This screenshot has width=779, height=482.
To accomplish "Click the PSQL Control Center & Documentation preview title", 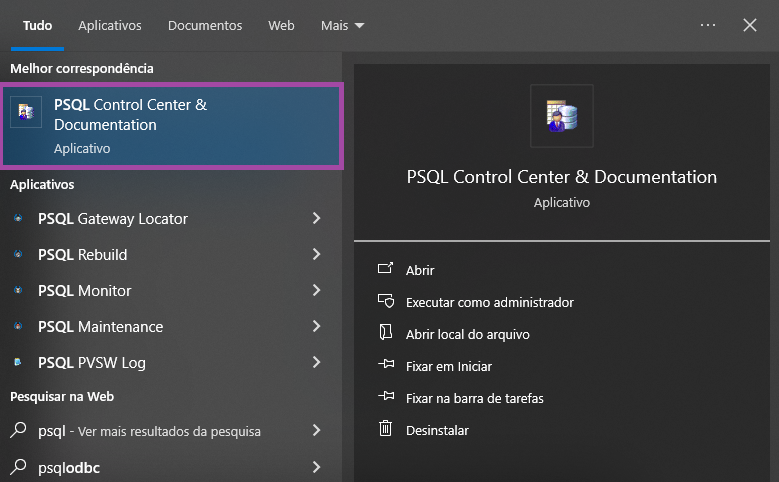I will [x=561, y=177].
